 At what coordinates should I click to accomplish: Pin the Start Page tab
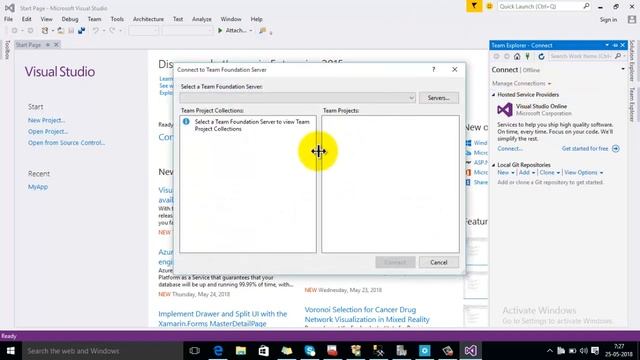(x=48, y=44)
